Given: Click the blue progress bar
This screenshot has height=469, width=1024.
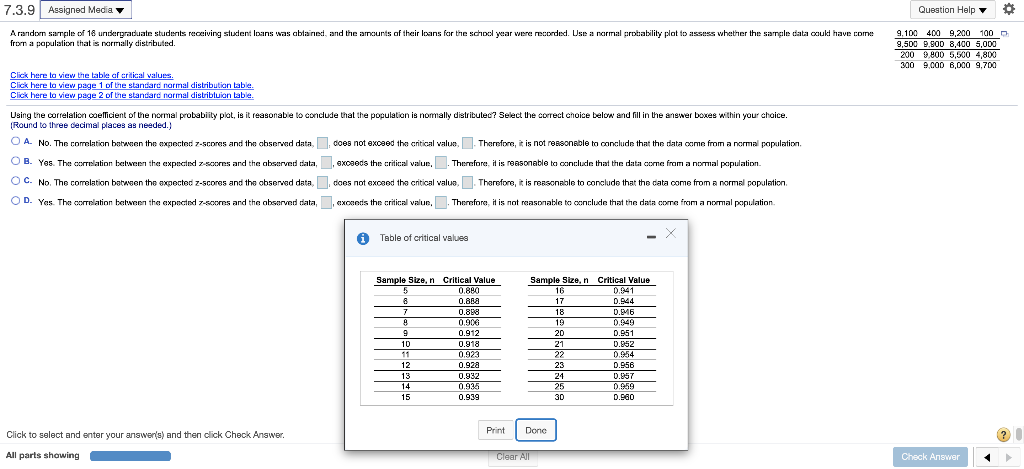Looking at the screenshot, I should (x=130, y=456).
